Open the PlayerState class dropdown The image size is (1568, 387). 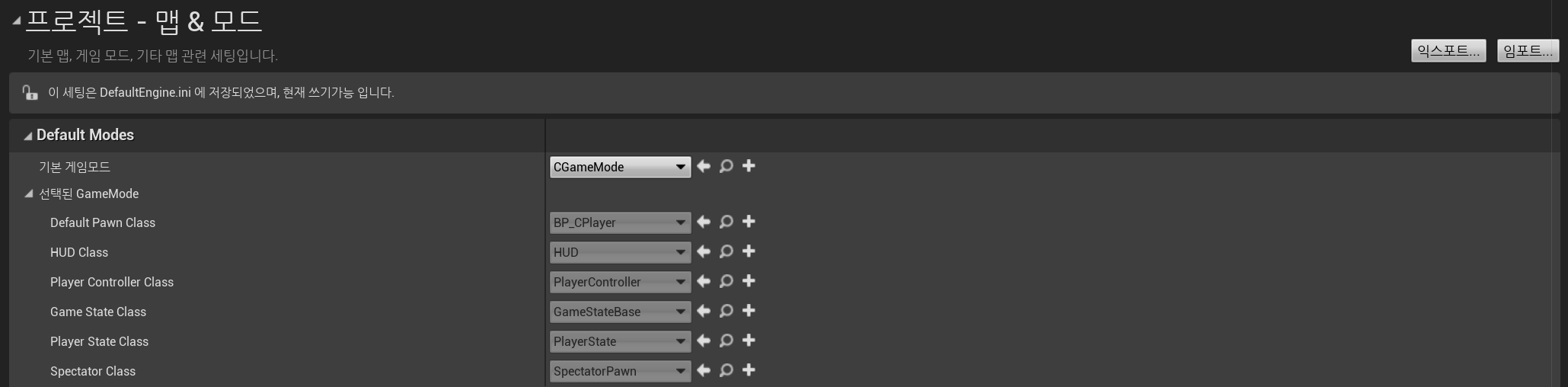620,341
